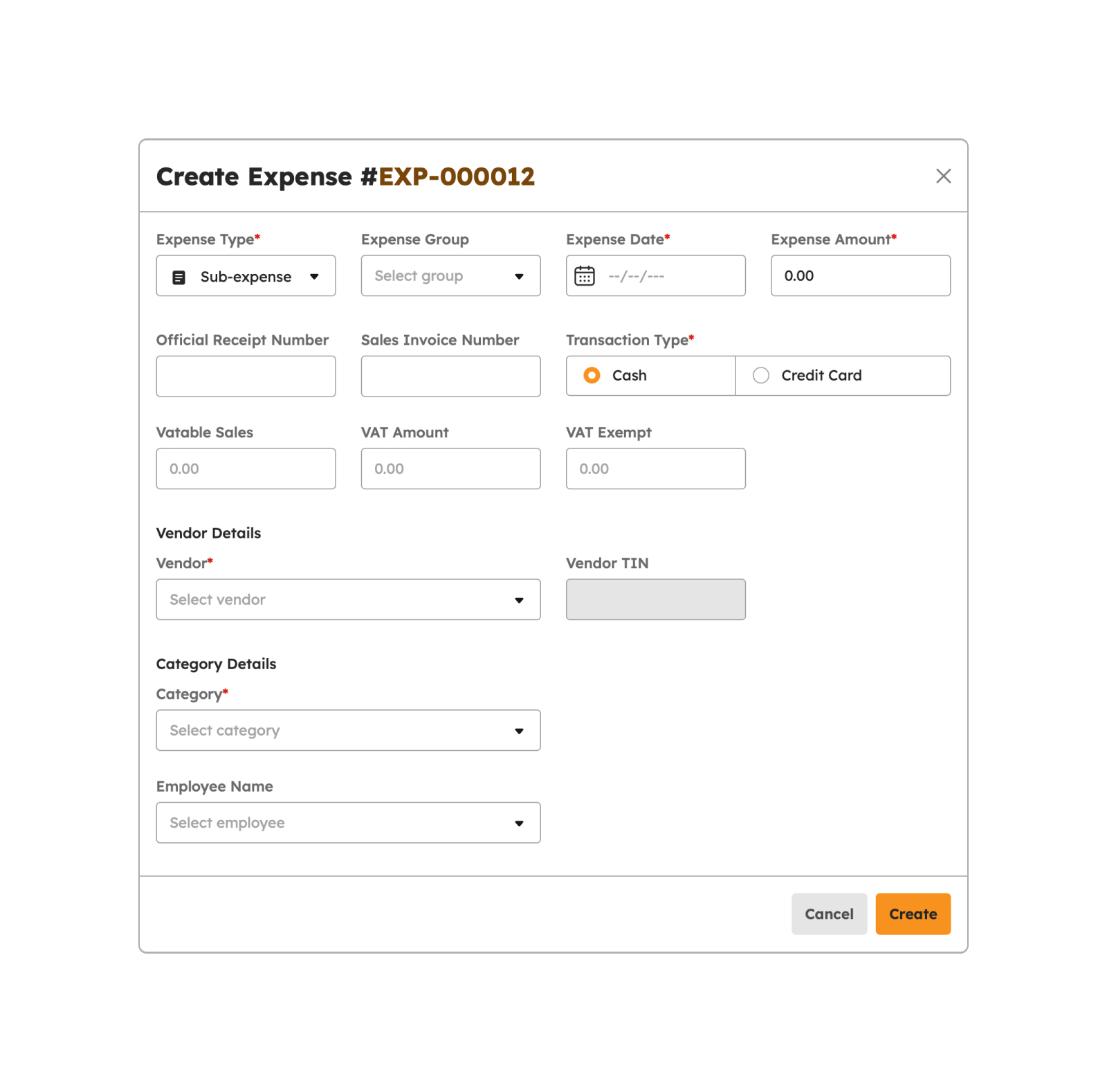Viewport: 1107px width, 1092px height.
Task: Select the Credit Card transaction type
Action: click(x=843, y=376)
